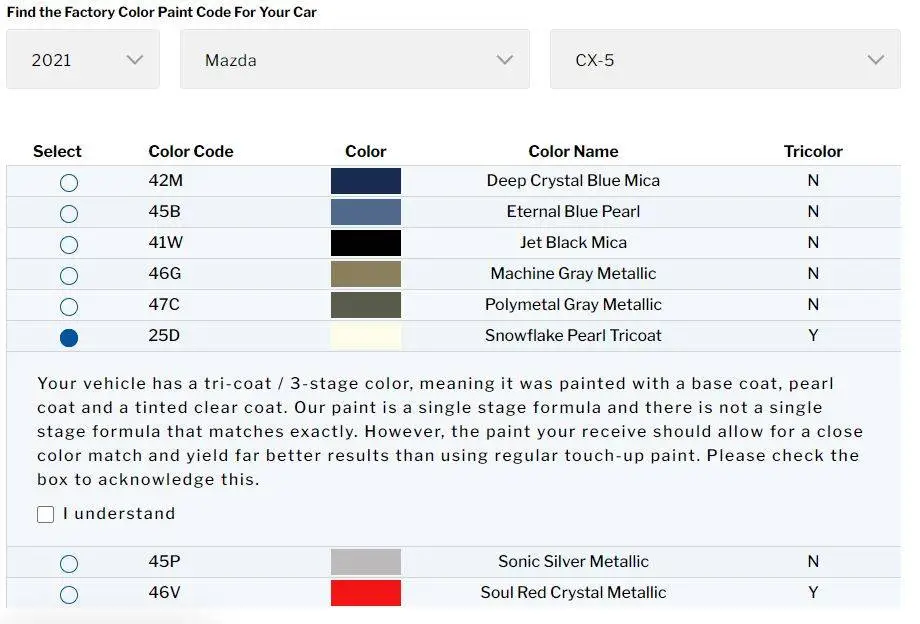Viewport: 920px width, 624px height.
Task: Choose the 45B Eternal Blue Pearl radio option
Action: pos(69,214)
